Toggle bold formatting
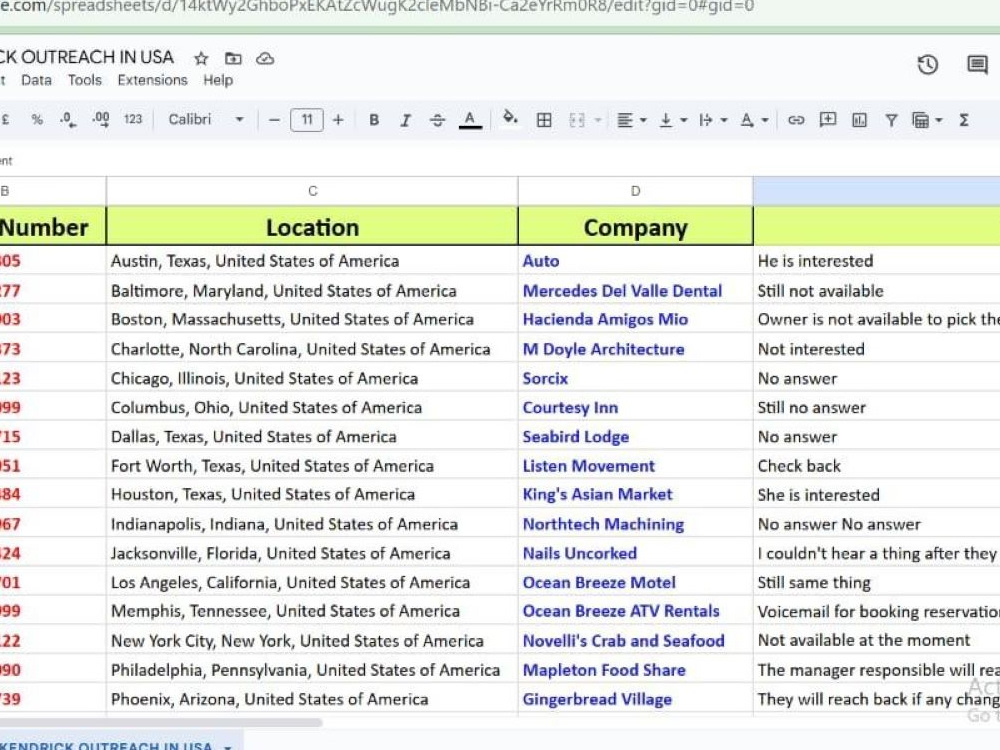Viewport: 1000px width, 750px height. click(x=374, y=120)
